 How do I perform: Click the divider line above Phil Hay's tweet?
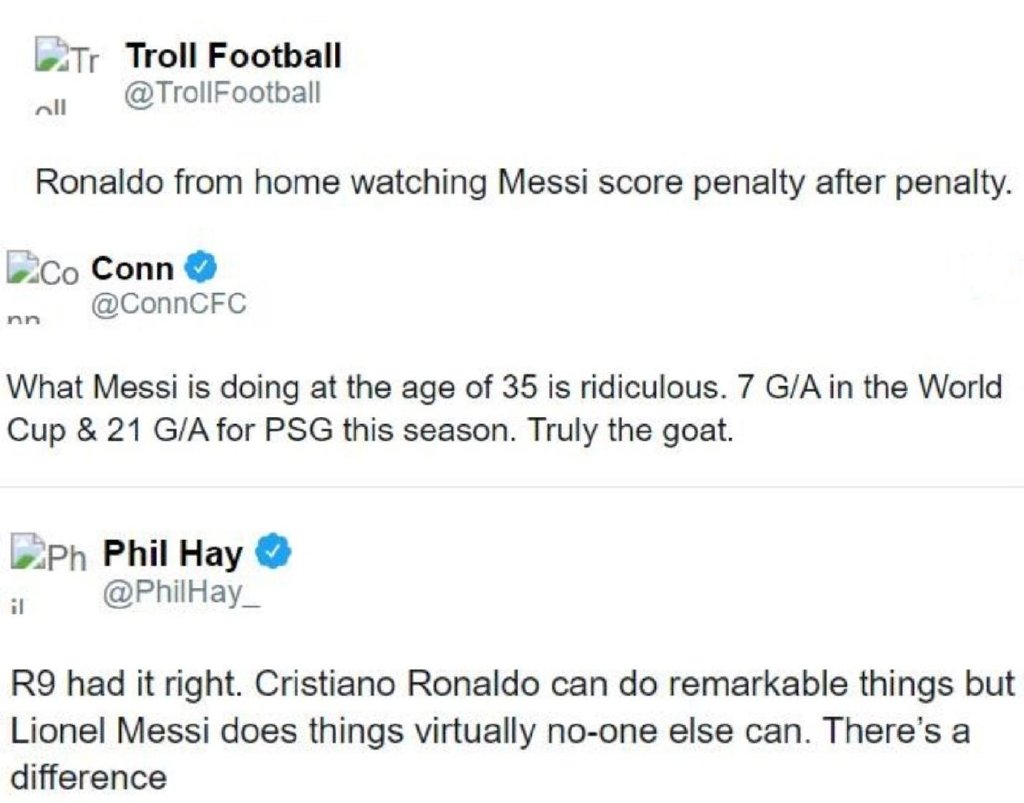512,487
